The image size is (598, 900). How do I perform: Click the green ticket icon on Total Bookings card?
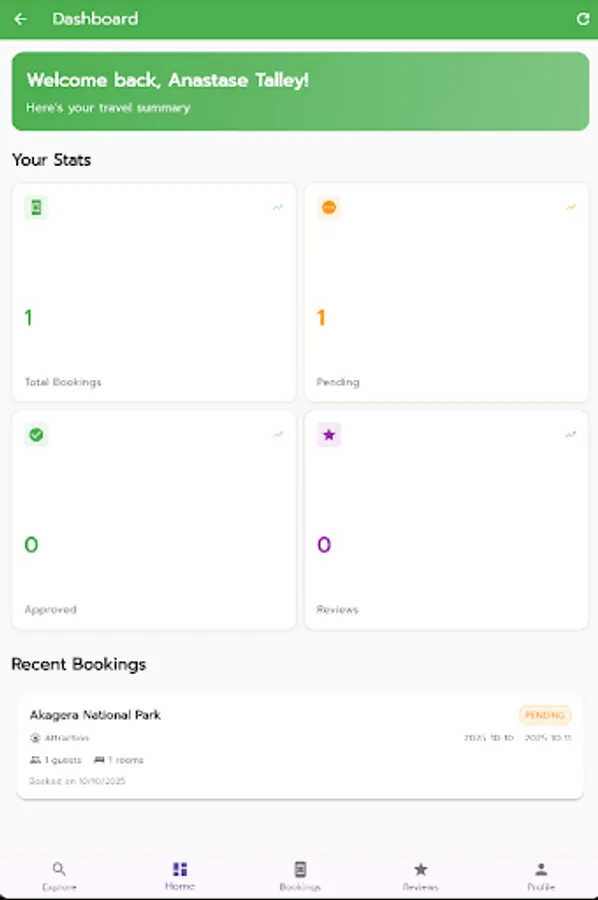[34, 207]
